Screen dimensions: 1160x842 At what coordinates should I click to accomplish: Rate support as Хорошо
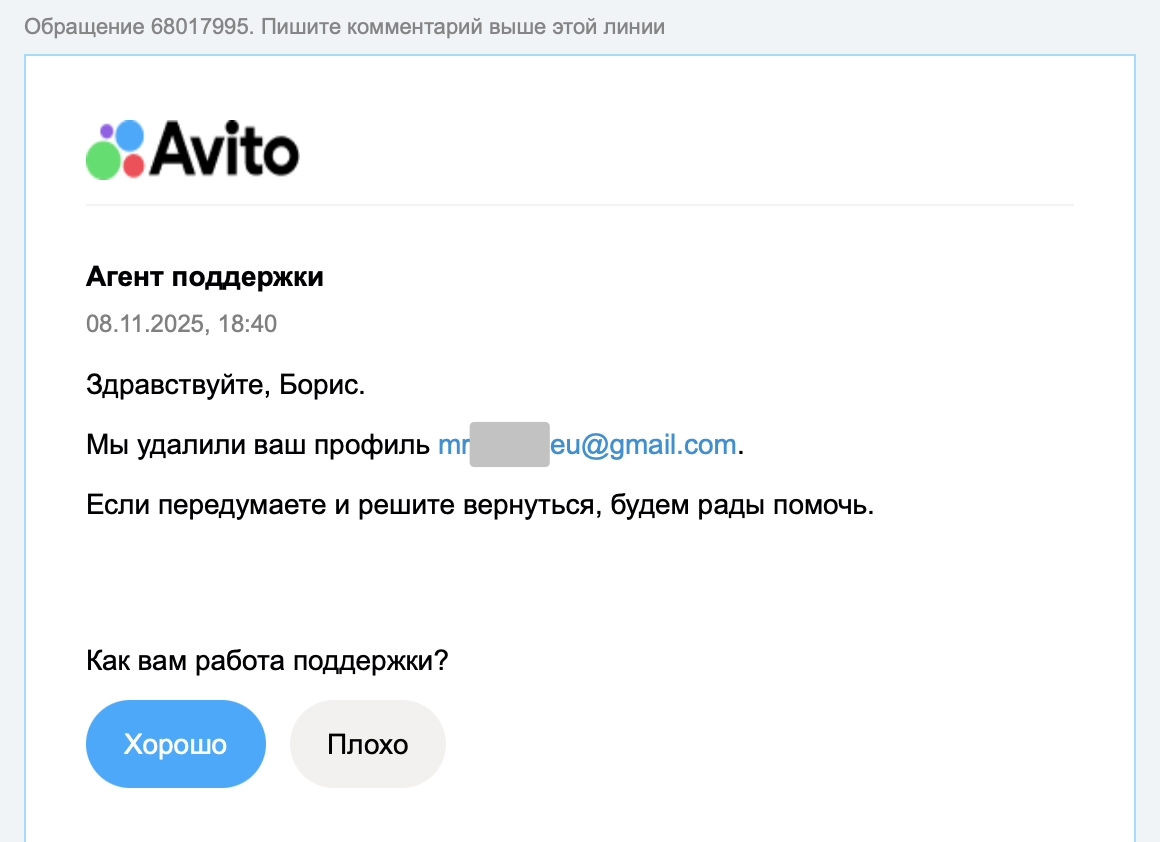[175, 745]
